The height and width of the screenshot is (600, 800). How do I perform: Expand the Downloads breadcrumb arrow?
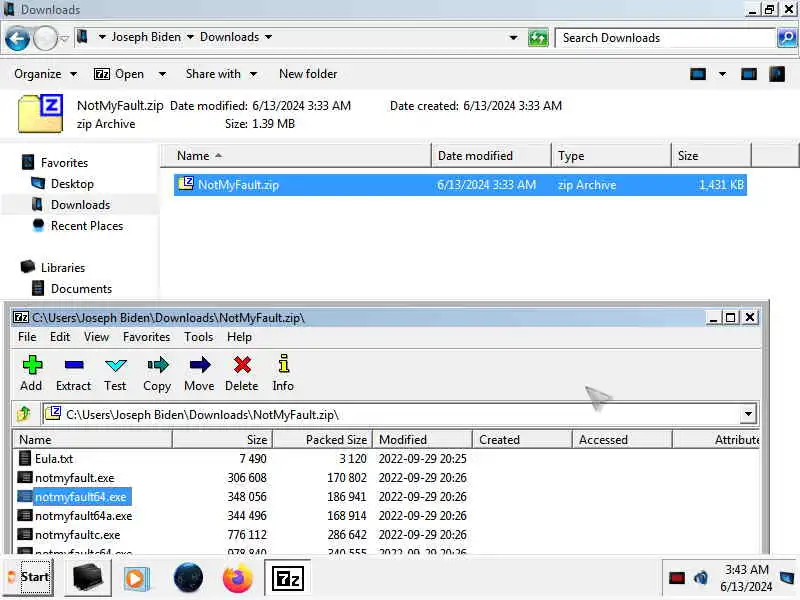pos(268,37)
